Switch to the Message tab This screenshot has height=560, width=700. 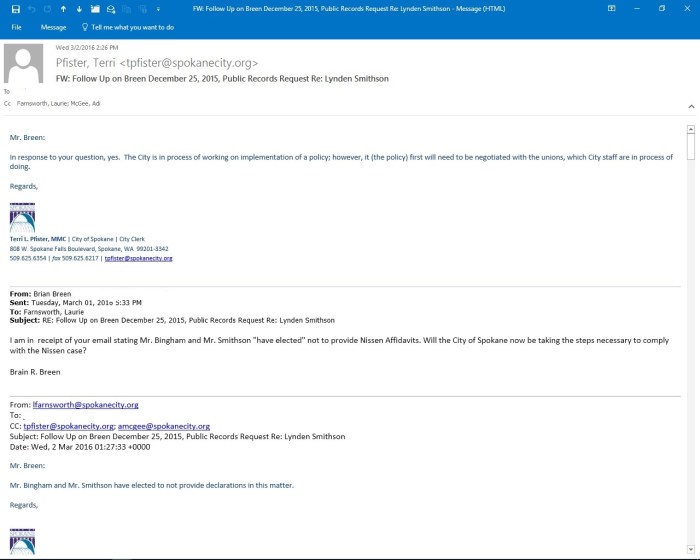click(x=53, y=27)
